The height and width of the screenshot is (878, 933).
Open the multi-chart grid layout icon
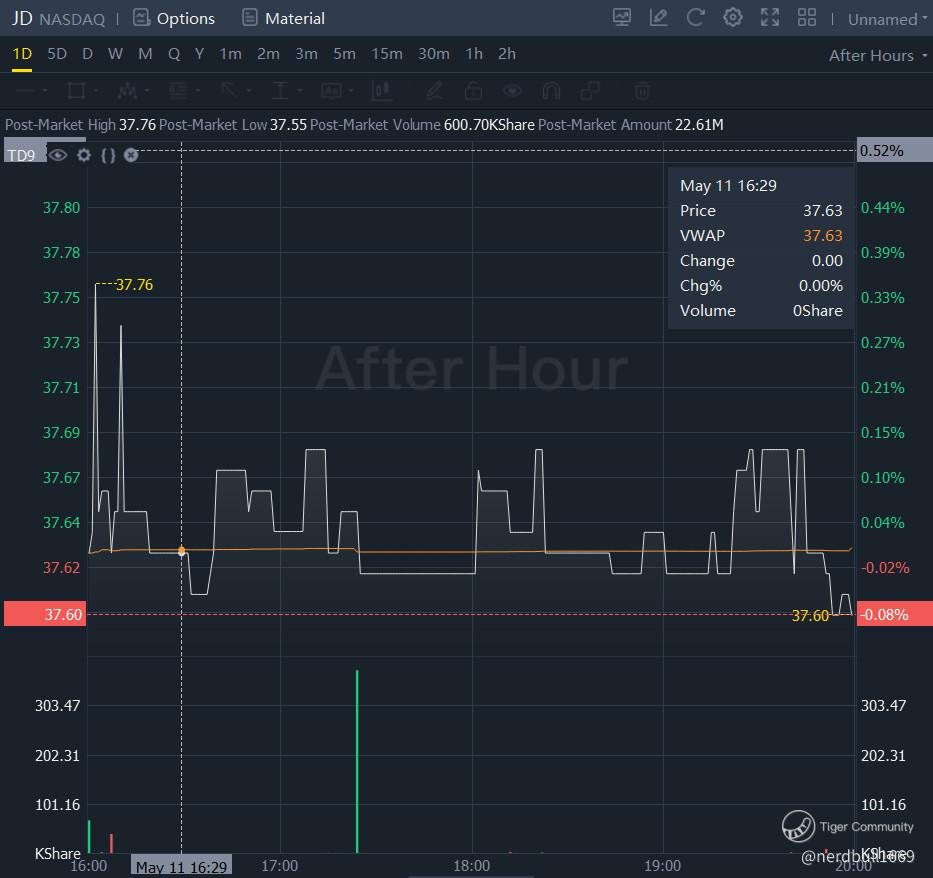pos(807,18)
